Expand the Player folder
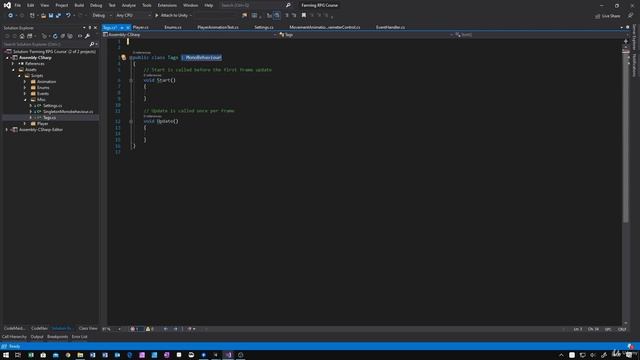 pyautogui.click(x=25, y=123)
